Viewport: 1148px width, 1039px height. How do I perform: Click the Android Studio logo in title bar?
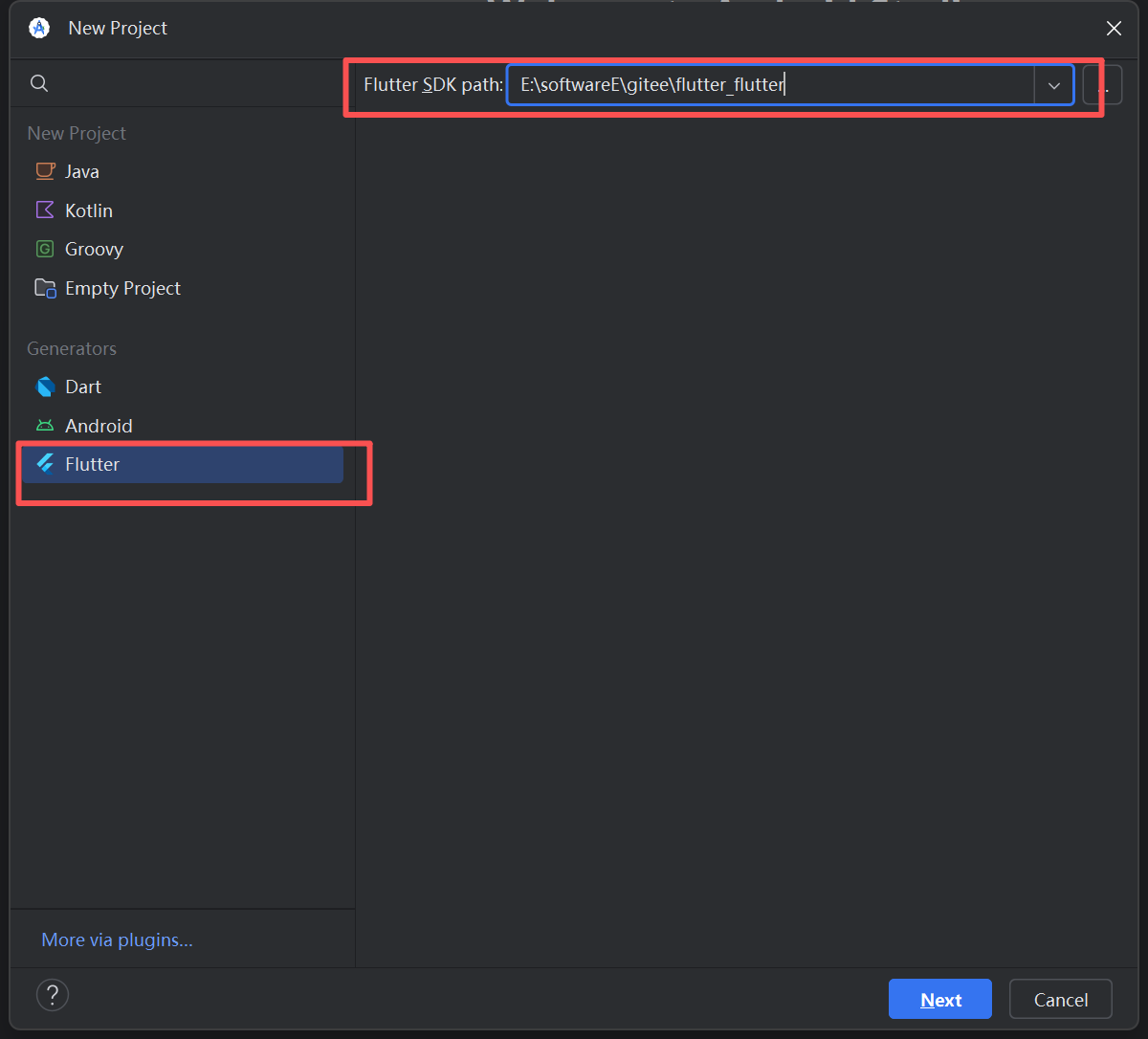coord(39,28)
